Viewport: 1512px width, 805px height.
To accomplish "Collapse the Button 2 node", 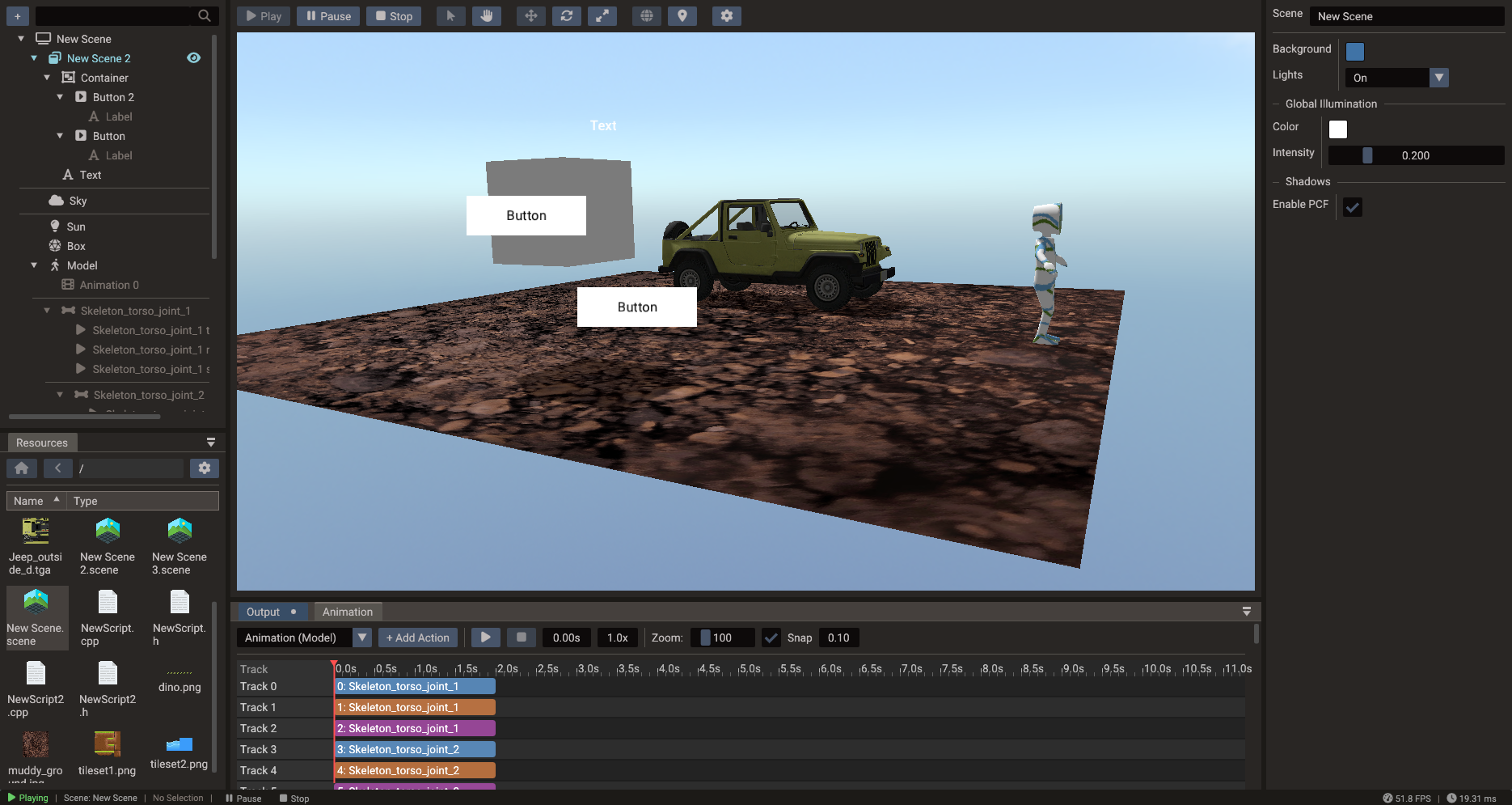I will pyautogui.click(x=60, y=97).
